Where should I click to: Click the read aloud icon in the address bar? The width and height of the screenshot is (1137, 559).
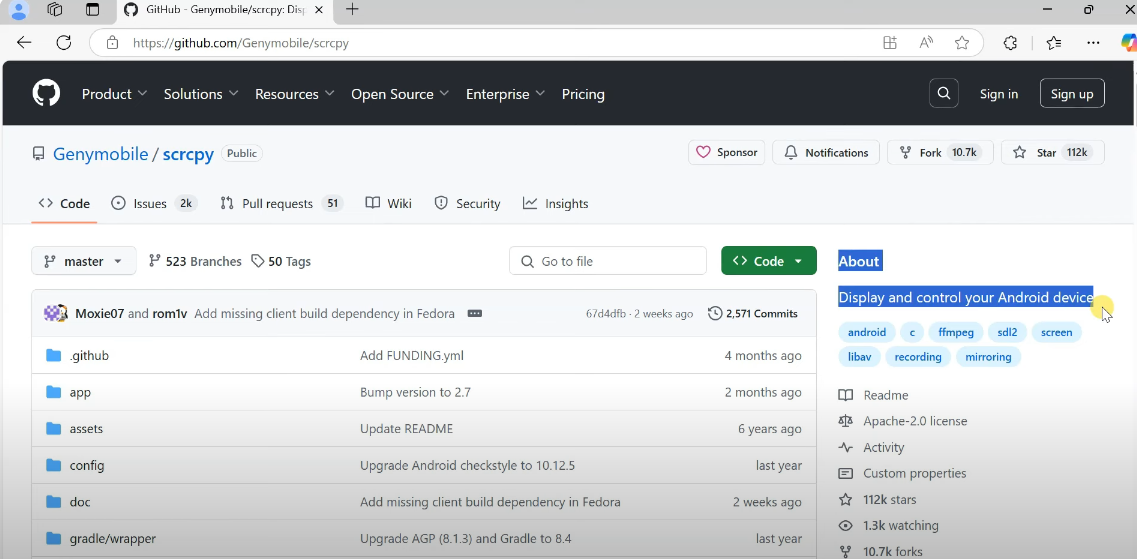pos(926,43)
